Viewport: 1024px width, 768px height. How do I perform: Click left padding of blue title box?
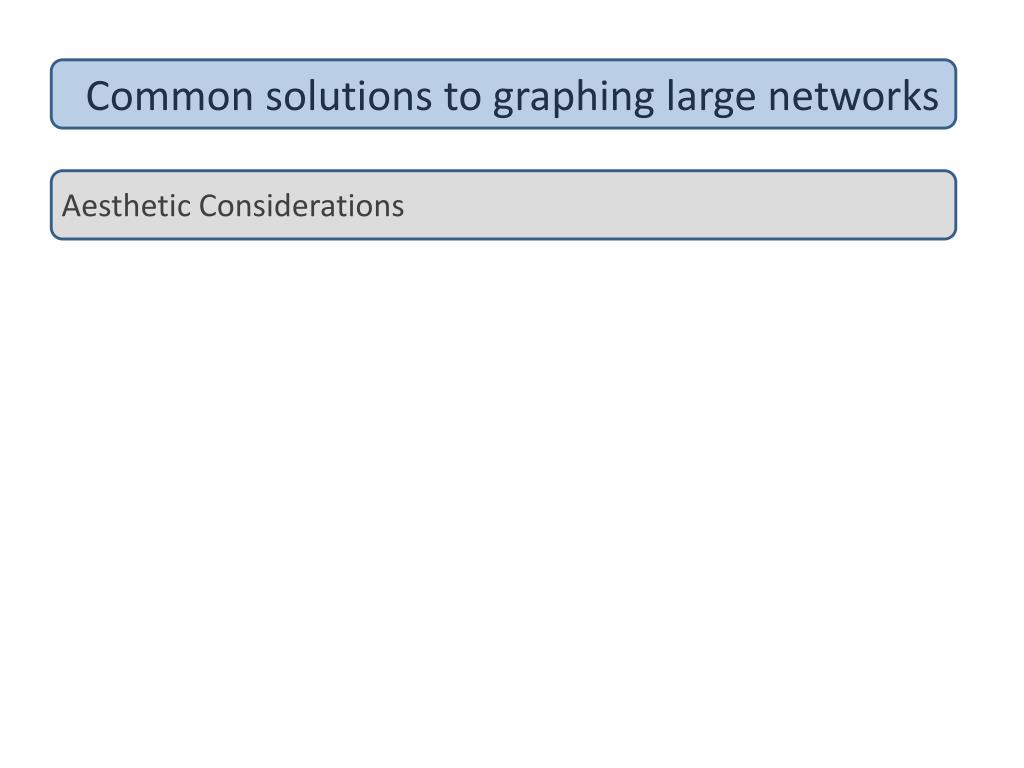[69, 94]
